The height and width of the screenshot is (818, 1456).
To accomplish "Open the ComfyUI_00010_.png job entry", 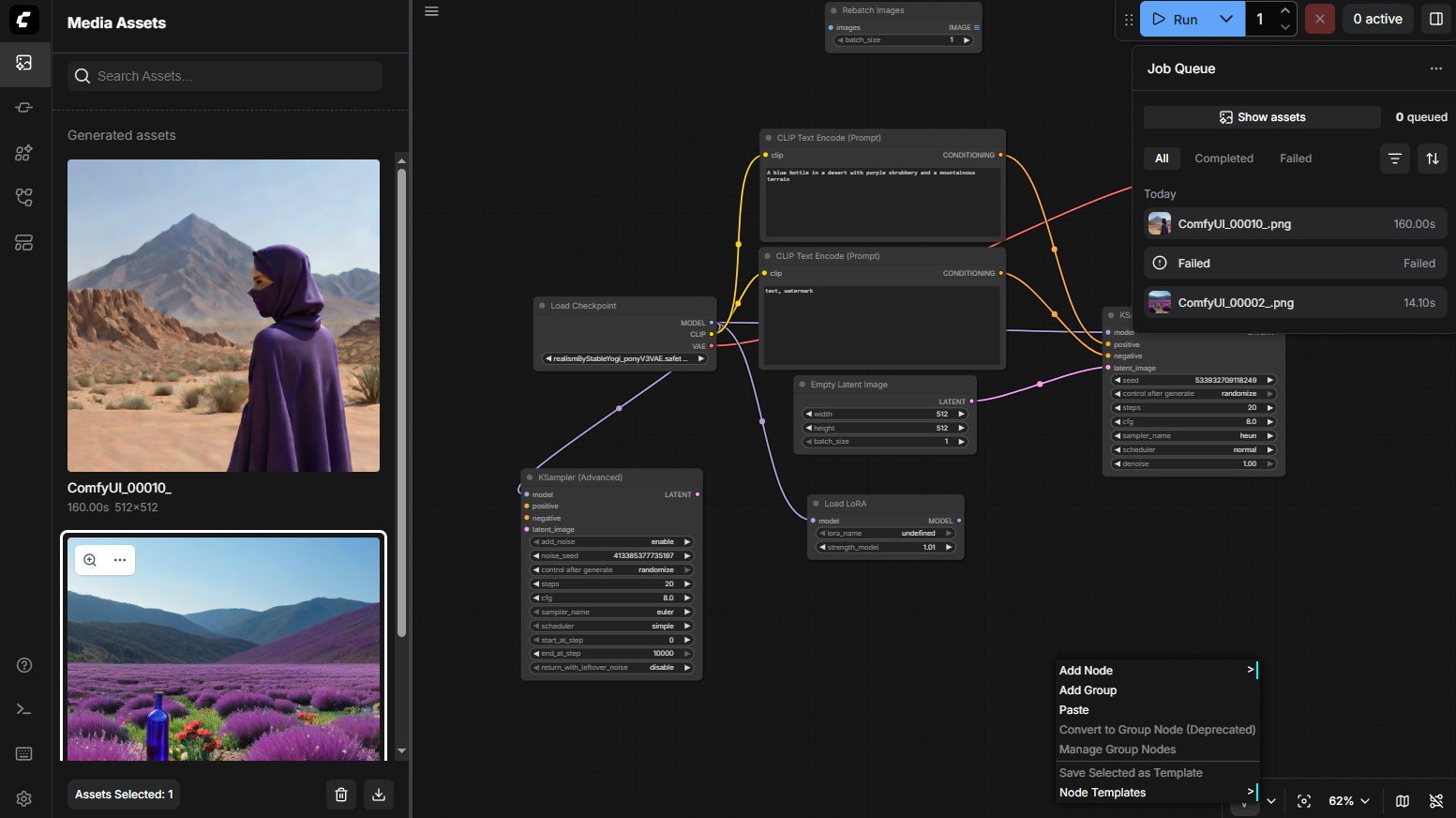I will point(1295,224).
